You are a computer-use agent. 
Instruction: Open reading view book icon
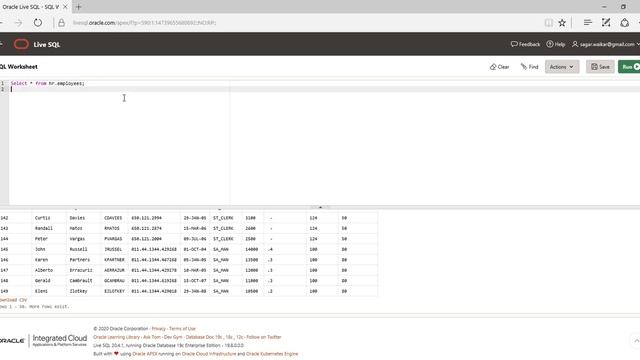pos(549,23)
